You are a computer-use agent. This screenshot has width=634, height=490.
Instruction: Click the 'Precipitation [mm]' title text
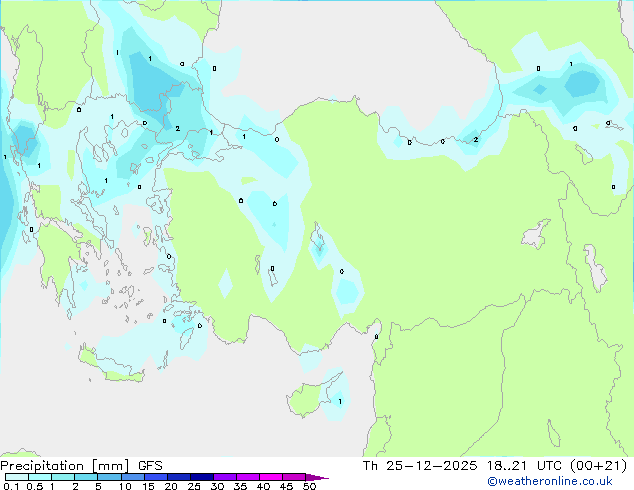click(x=65, y=466)
